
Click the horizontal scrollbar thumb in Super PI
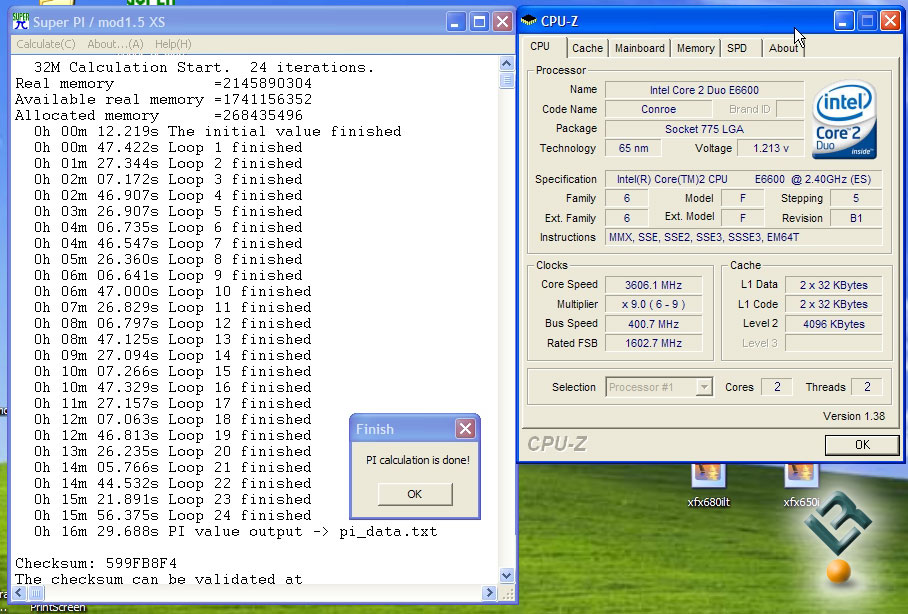pyautogui.click(x=35, y=593)
